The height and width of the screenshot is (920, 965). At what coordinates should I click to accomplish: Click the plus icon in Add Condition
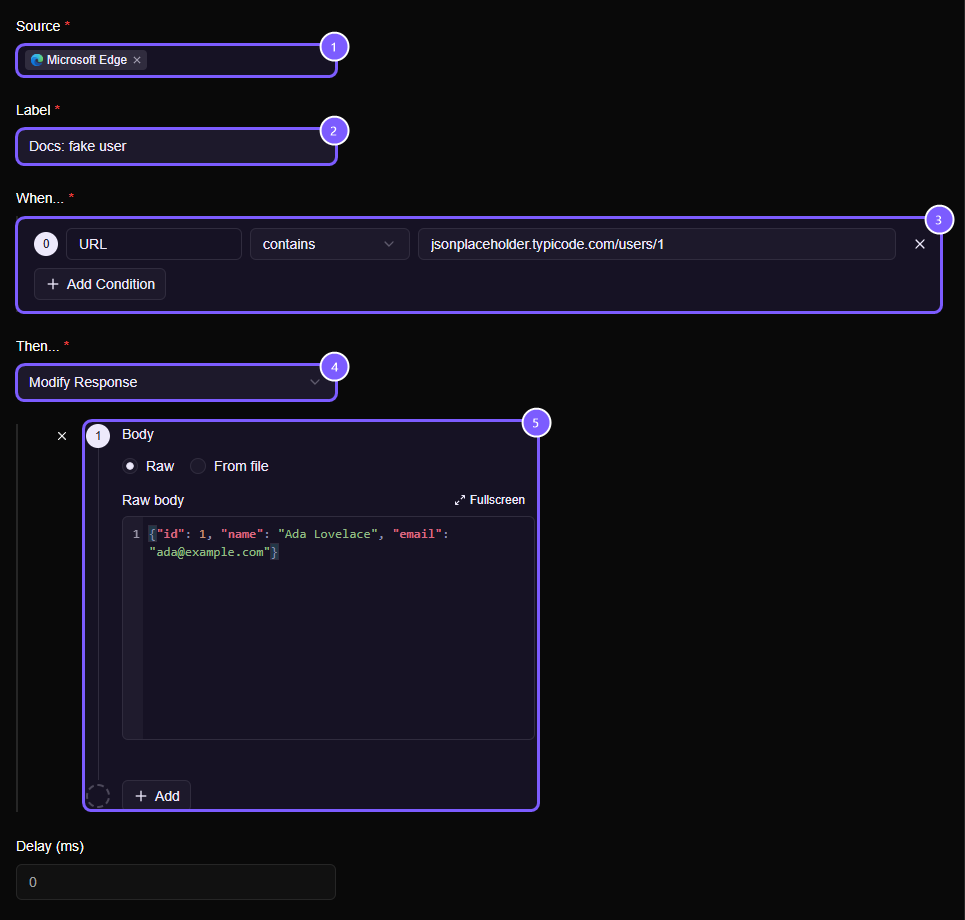(53, 284)
